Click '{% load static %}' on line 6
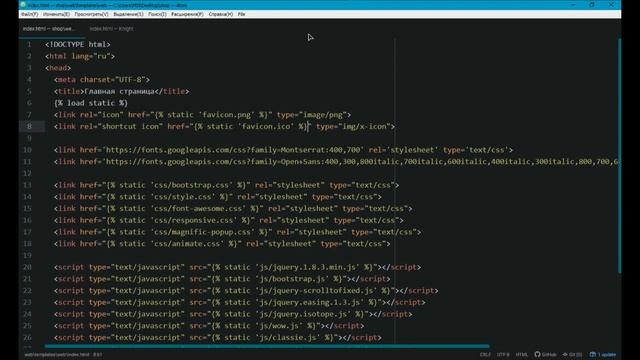Screen dimensions: 640x360 pyautogui.click(x=91, y=103)
